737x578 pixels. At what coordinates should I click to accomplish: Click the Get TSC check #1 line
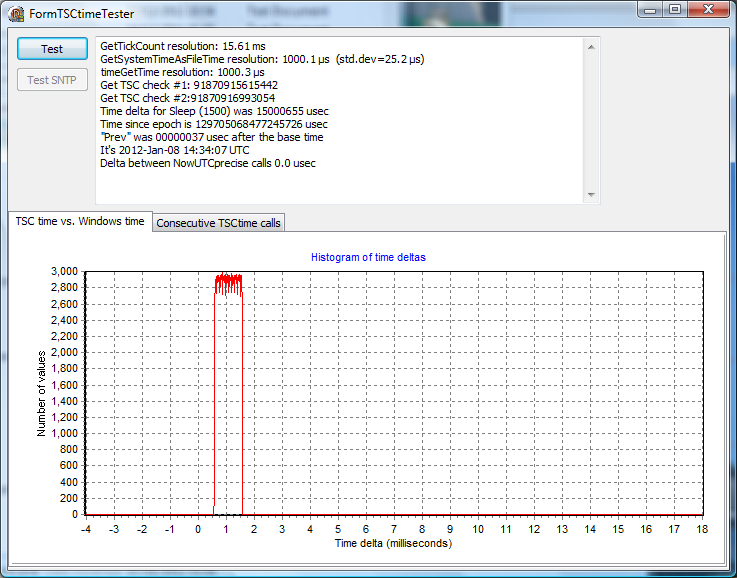pyautogui.click(x=189, y=85)
